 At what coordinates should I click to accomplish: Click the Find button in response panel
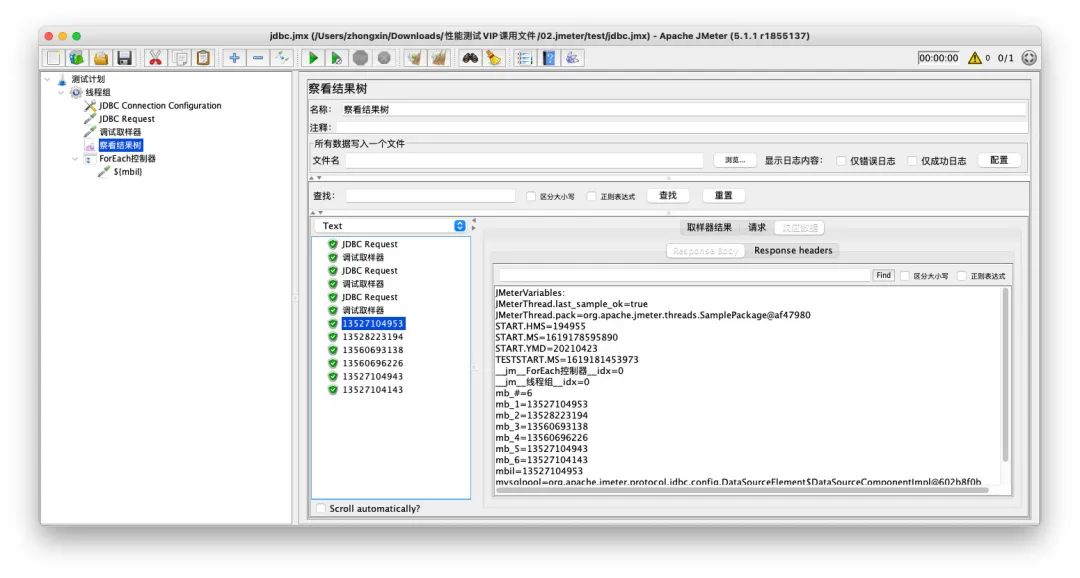point(883,276)
